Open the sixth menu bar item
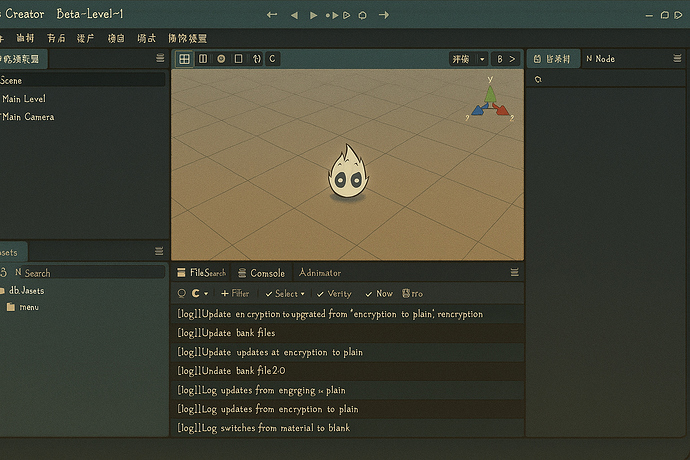Screen dimensions: 690x460 pos(147,38)
